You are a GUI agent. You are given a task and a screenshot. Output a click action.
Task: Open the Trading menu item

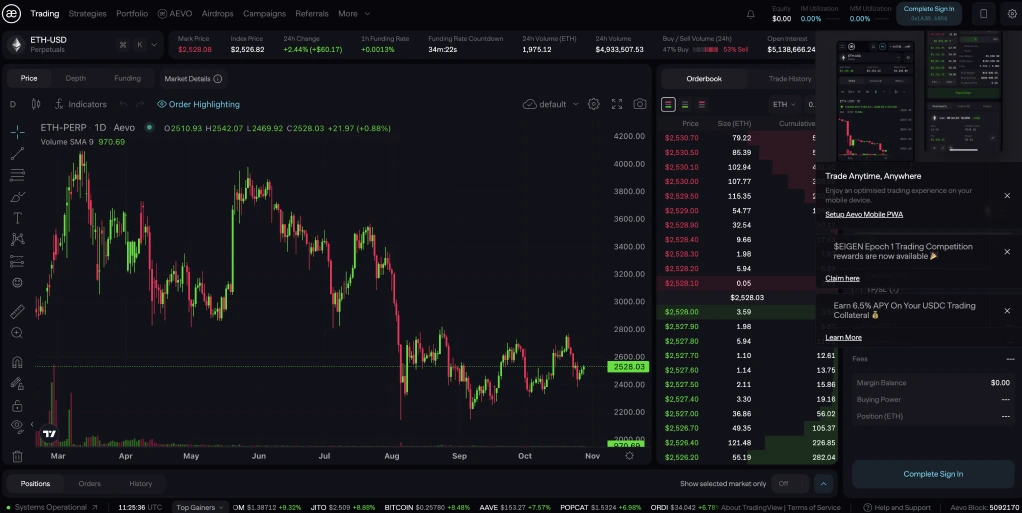(45, 13)
